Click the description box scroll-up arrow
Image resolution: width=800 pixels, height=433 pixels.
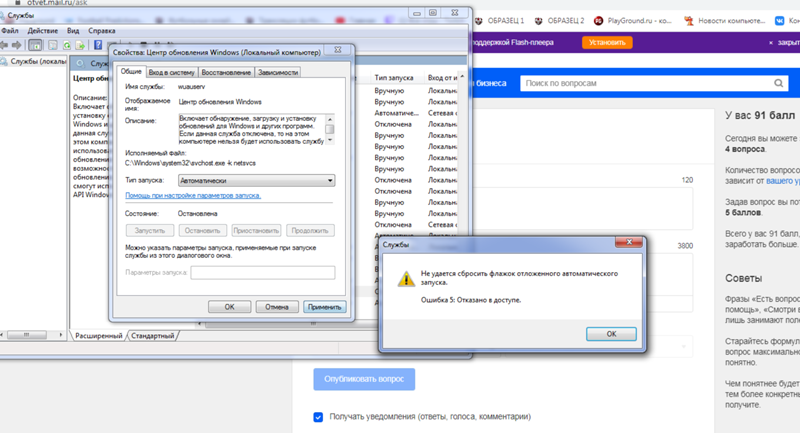tap(330, 118)
